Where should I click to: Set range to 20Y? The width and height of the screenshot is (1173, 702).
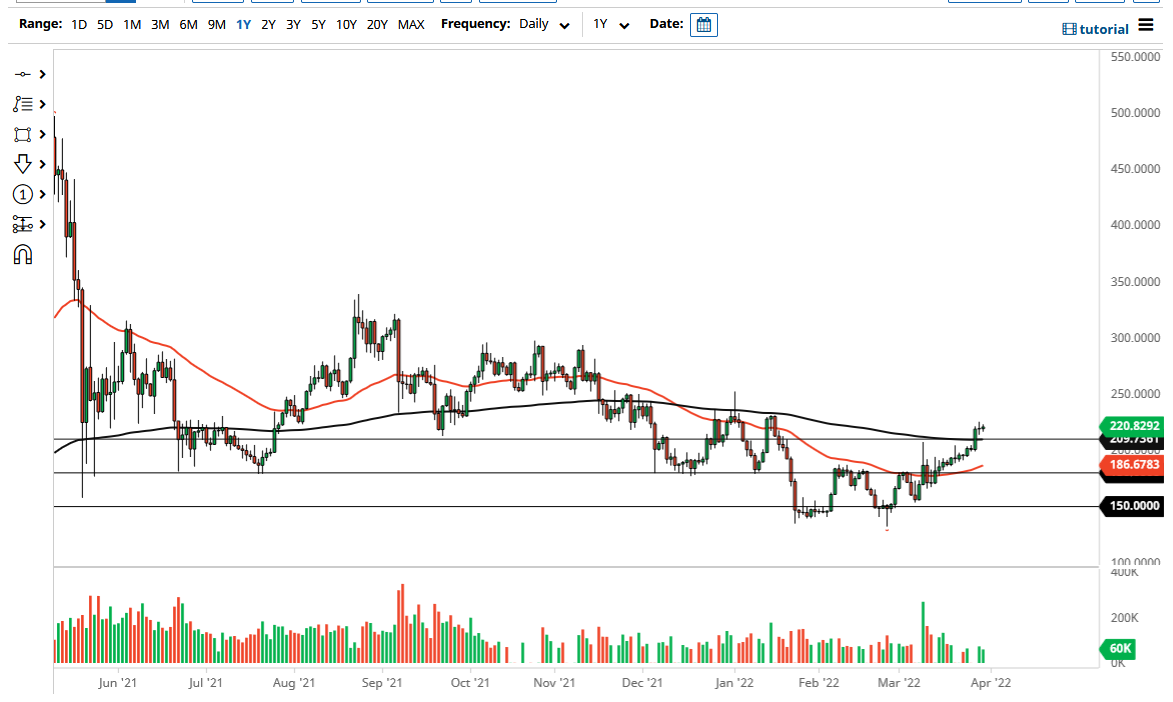377,25
